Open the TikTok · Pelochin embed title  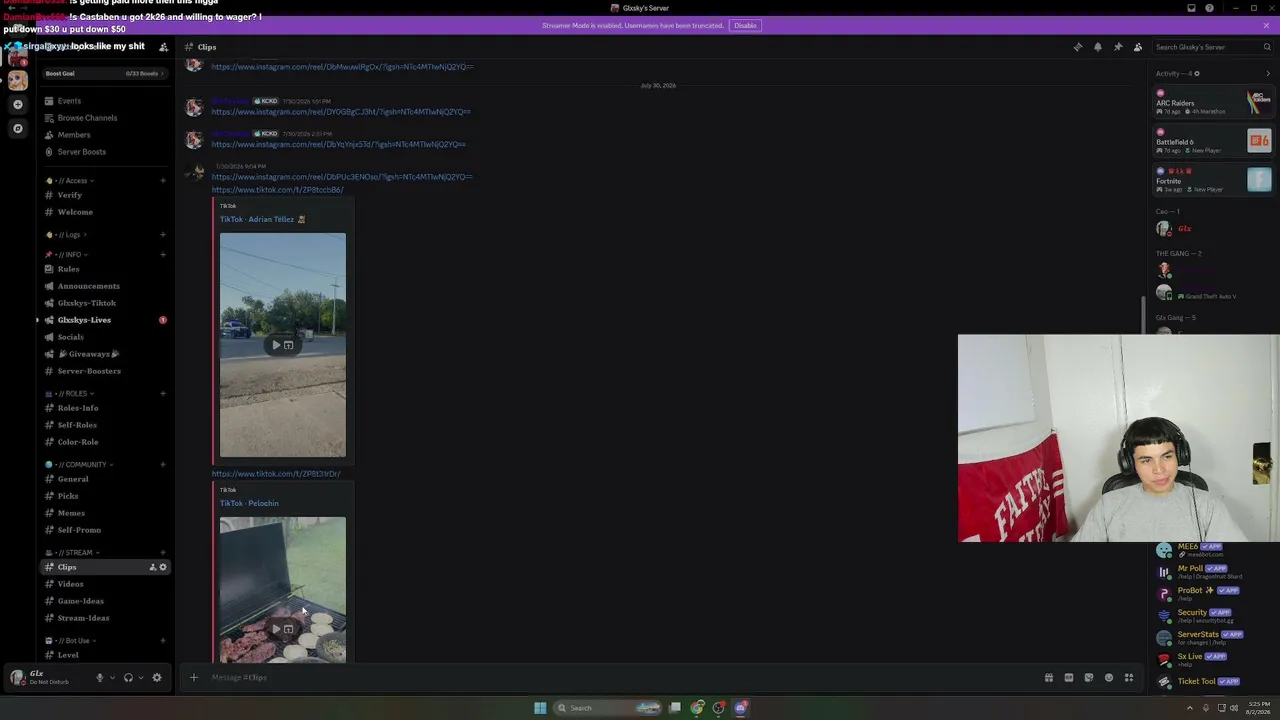pos(249,503)
